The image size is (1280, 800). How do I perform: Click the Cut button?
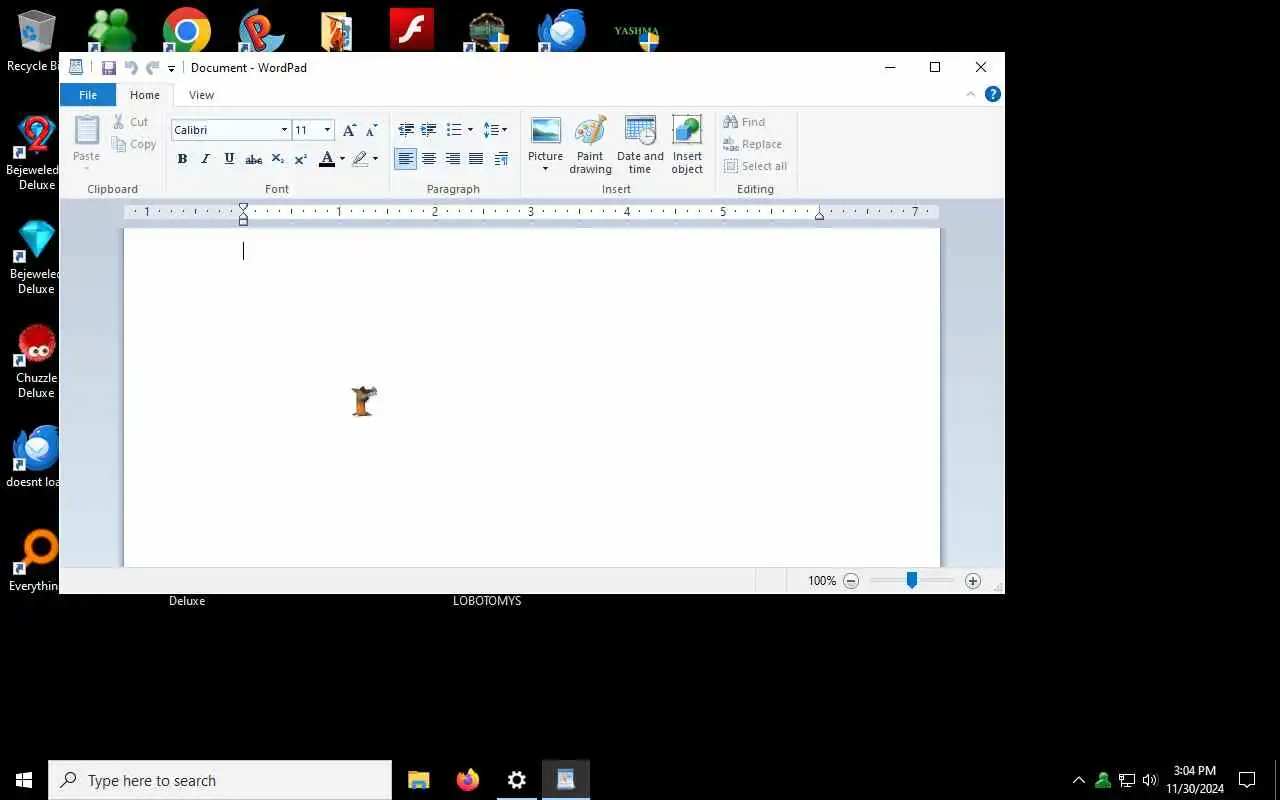pos(131,122)
